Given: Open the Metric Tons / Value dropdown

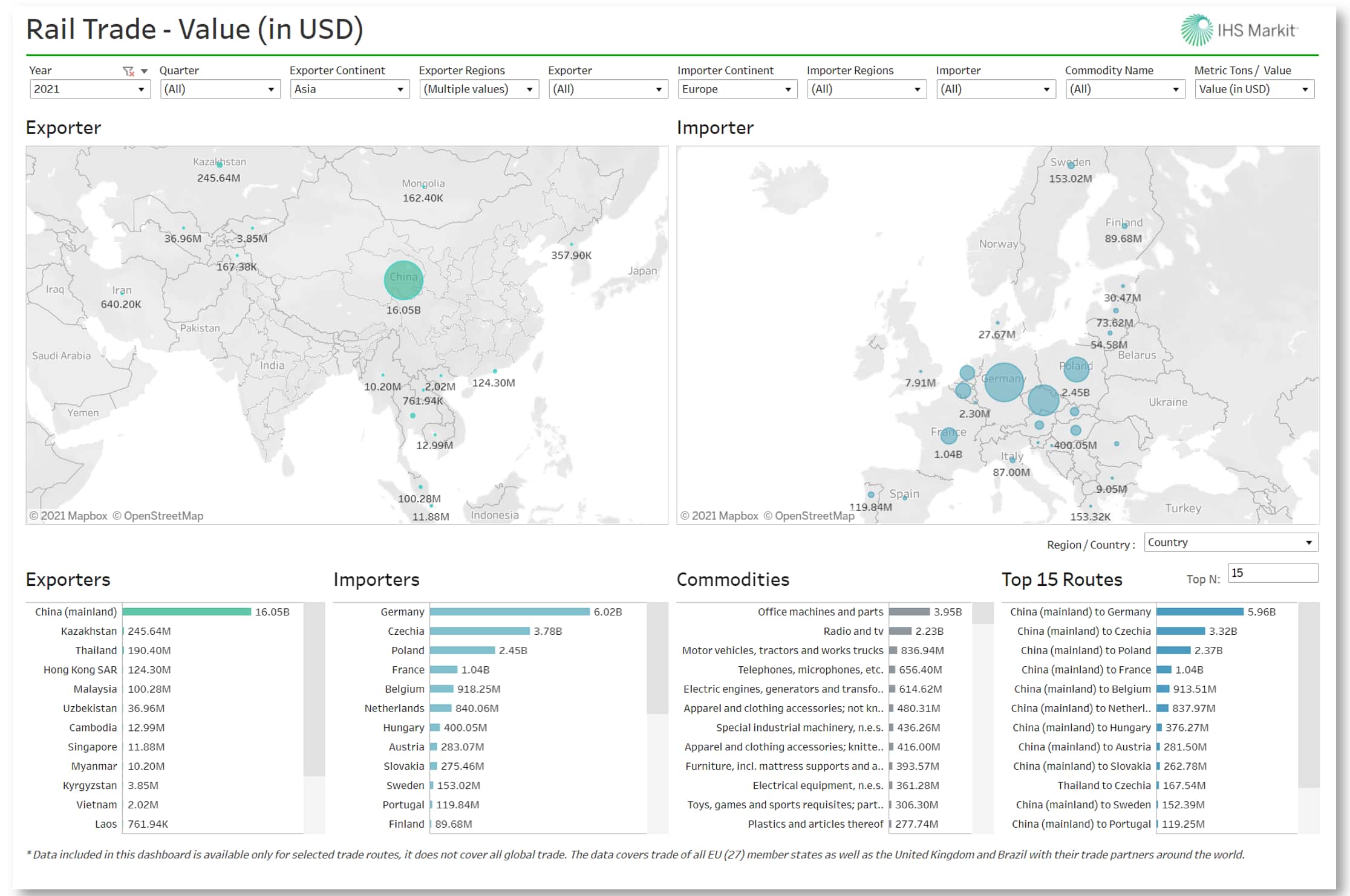Looking at the screenshot, I should 1254,89.
